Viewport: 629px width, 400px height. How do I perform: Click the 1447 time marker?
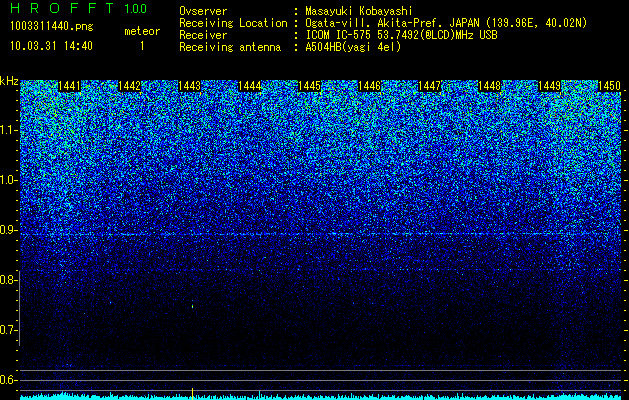click(x=430, y=86)
